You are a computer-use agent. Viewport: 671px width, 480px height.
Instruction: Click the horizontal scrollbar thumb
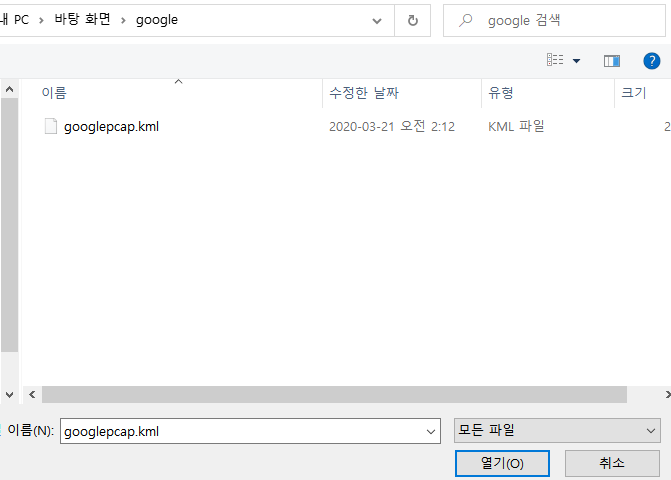pyautogui.click(x=334, y=394)
